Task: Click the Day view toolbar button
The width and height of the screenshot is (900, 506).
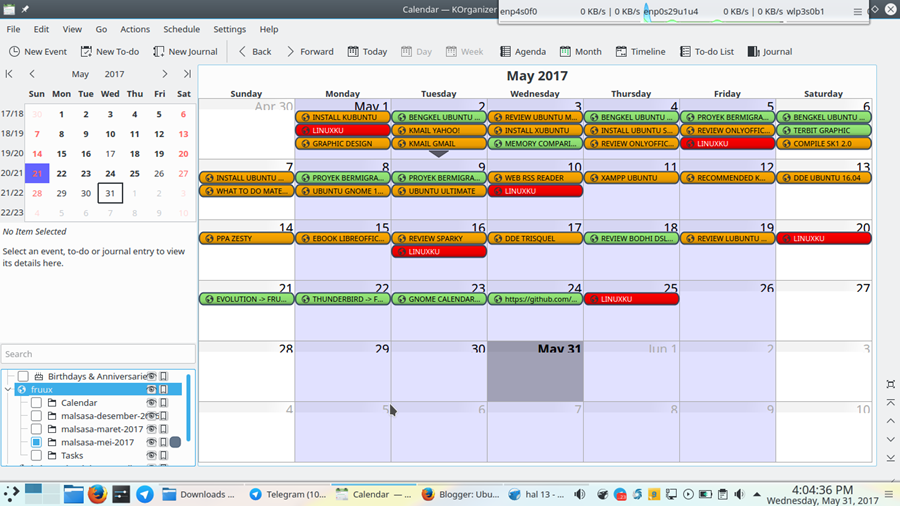Action: (416, 52)
